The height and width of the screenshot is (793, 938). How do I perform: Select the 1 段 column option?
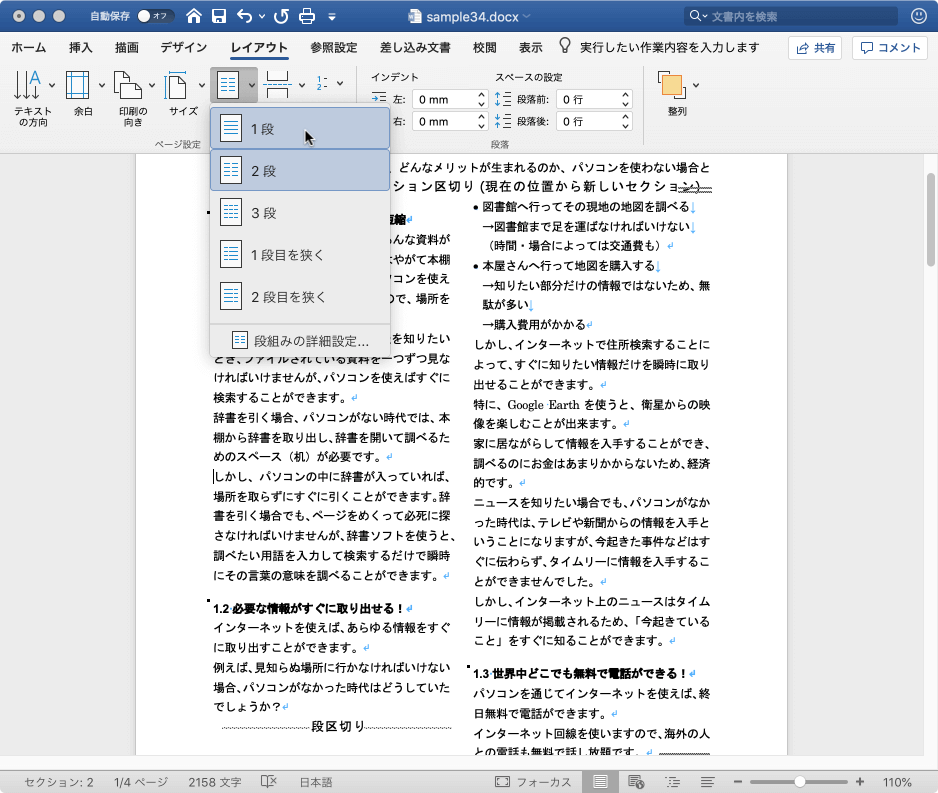click(x=300, y=129)
